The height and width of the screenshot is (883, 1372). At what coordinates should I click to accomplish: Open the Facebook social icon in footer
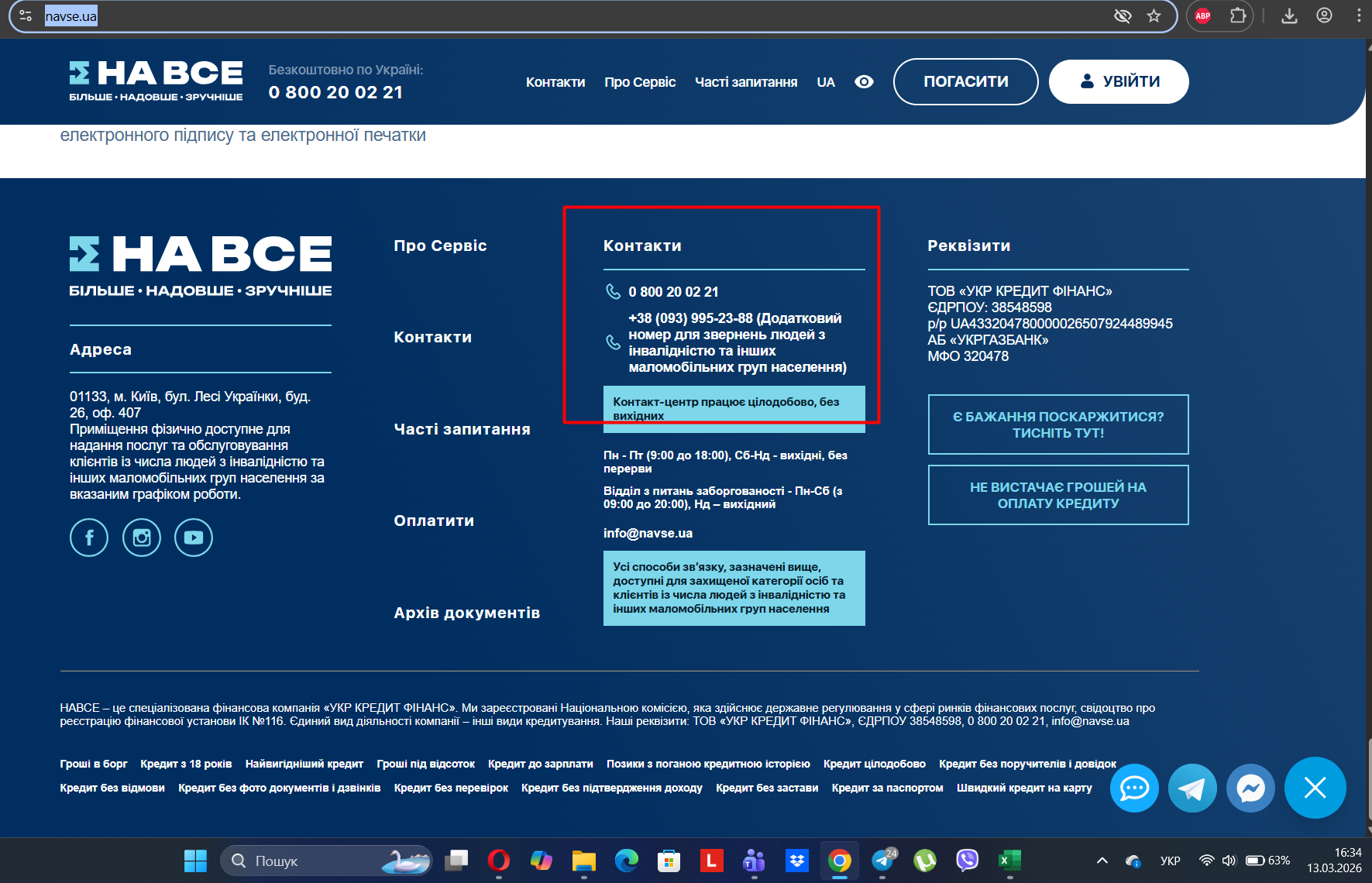pyautogui.click(x=89, y=538)
